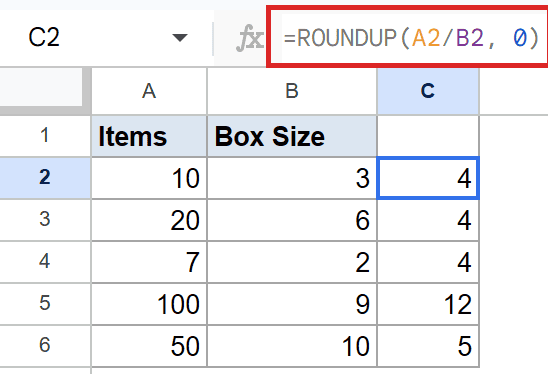The width and height of the screenshot is (548, 374).
Task: Select column A header
Action: click(x=149, y=91)
